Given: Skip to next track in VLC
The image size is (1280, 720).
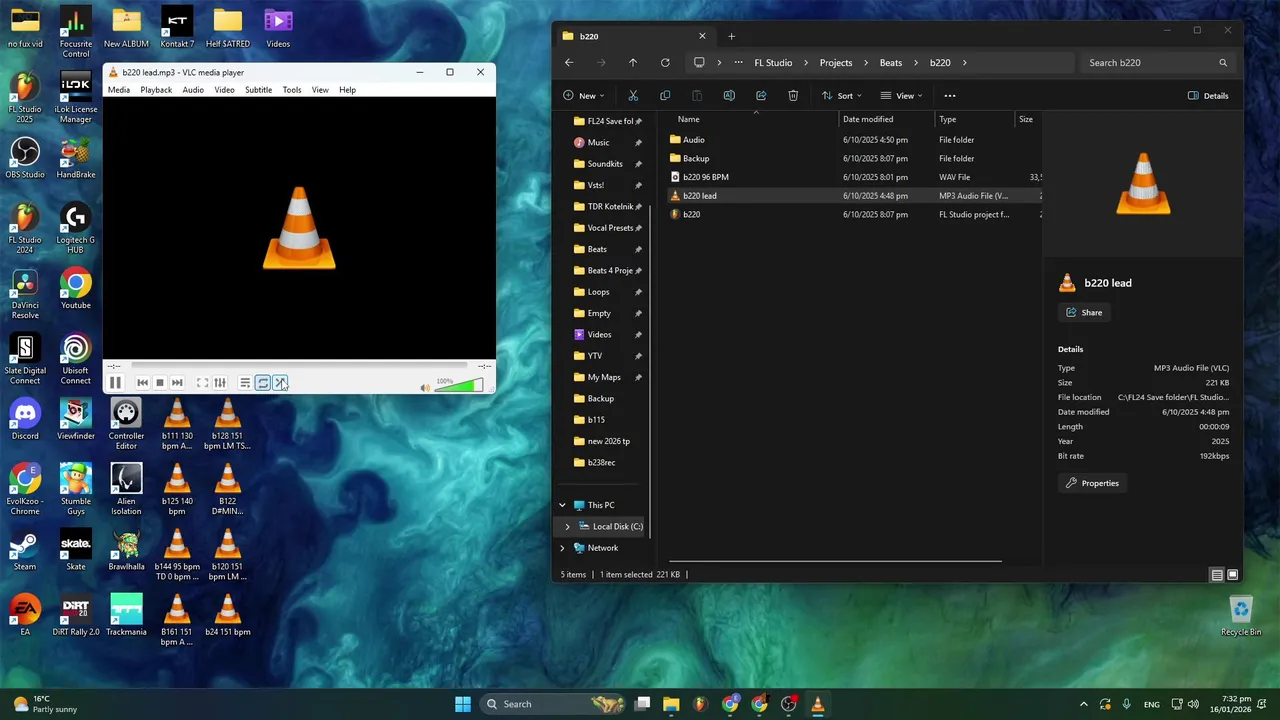Looking at the screenshot, I should point(177,383).
